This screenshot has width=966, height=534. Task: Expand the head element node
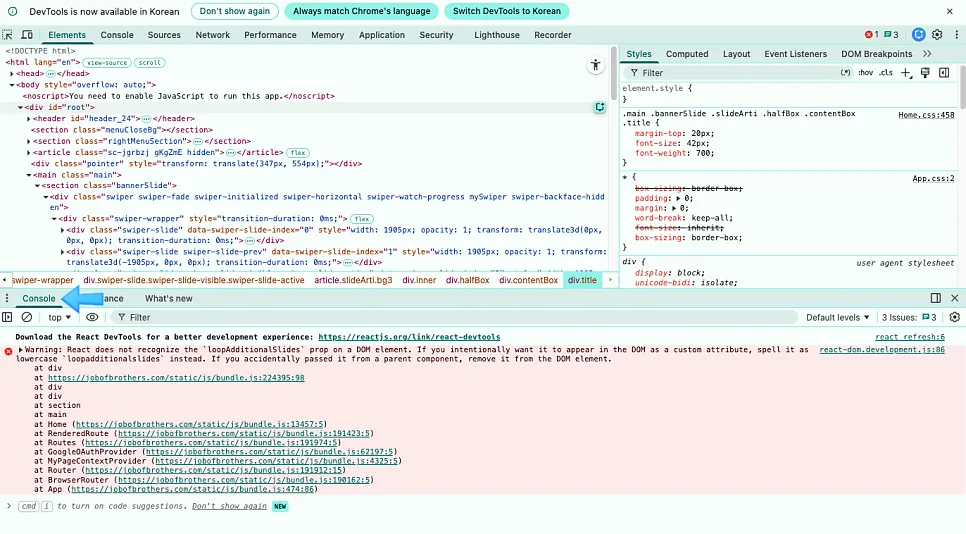(x=12, y=73)
